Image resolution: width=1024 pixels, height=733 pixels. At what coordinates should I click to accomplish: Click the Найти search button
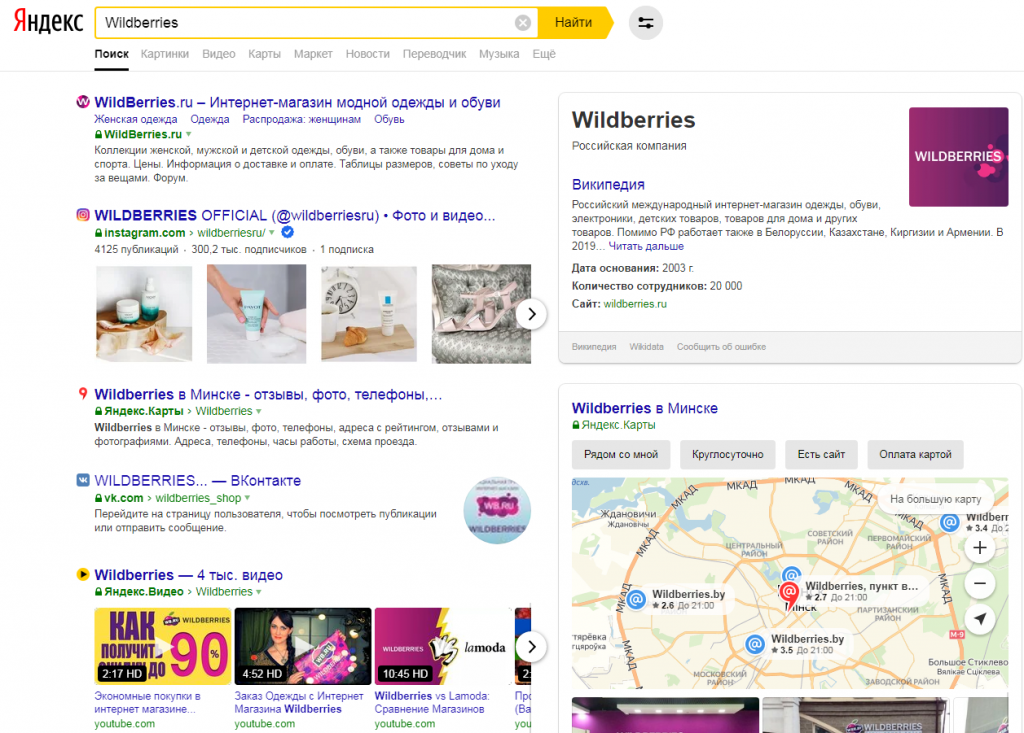coord(575,23)
